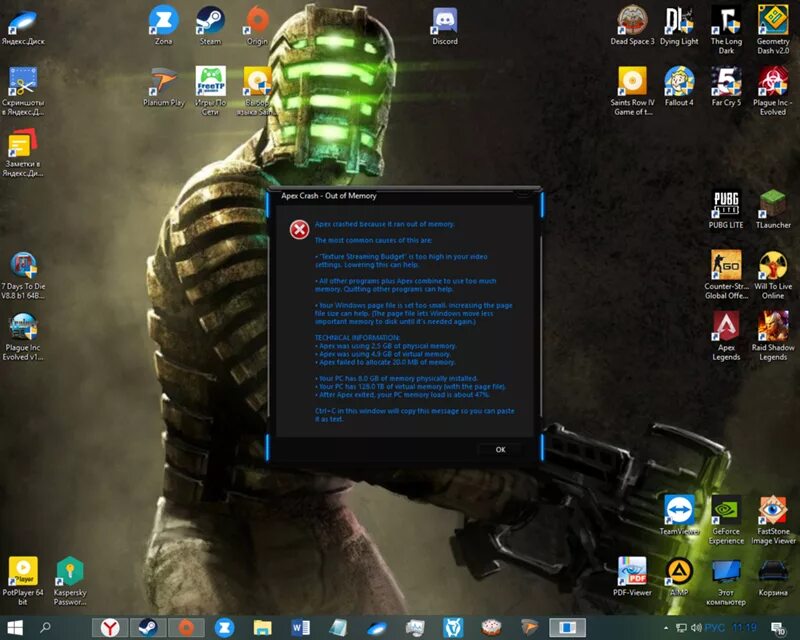Switch to Steam on the taskbar
Image resolution: width=800 pixels, height=640 pixels.
click(148, 628)
